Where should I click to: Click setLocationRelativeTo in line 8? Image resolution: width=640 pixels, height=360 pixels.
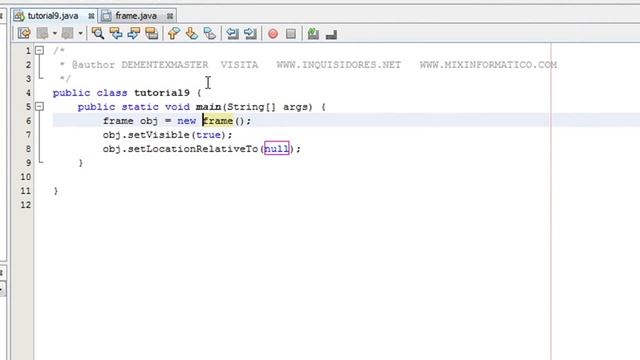coord(193,149)
